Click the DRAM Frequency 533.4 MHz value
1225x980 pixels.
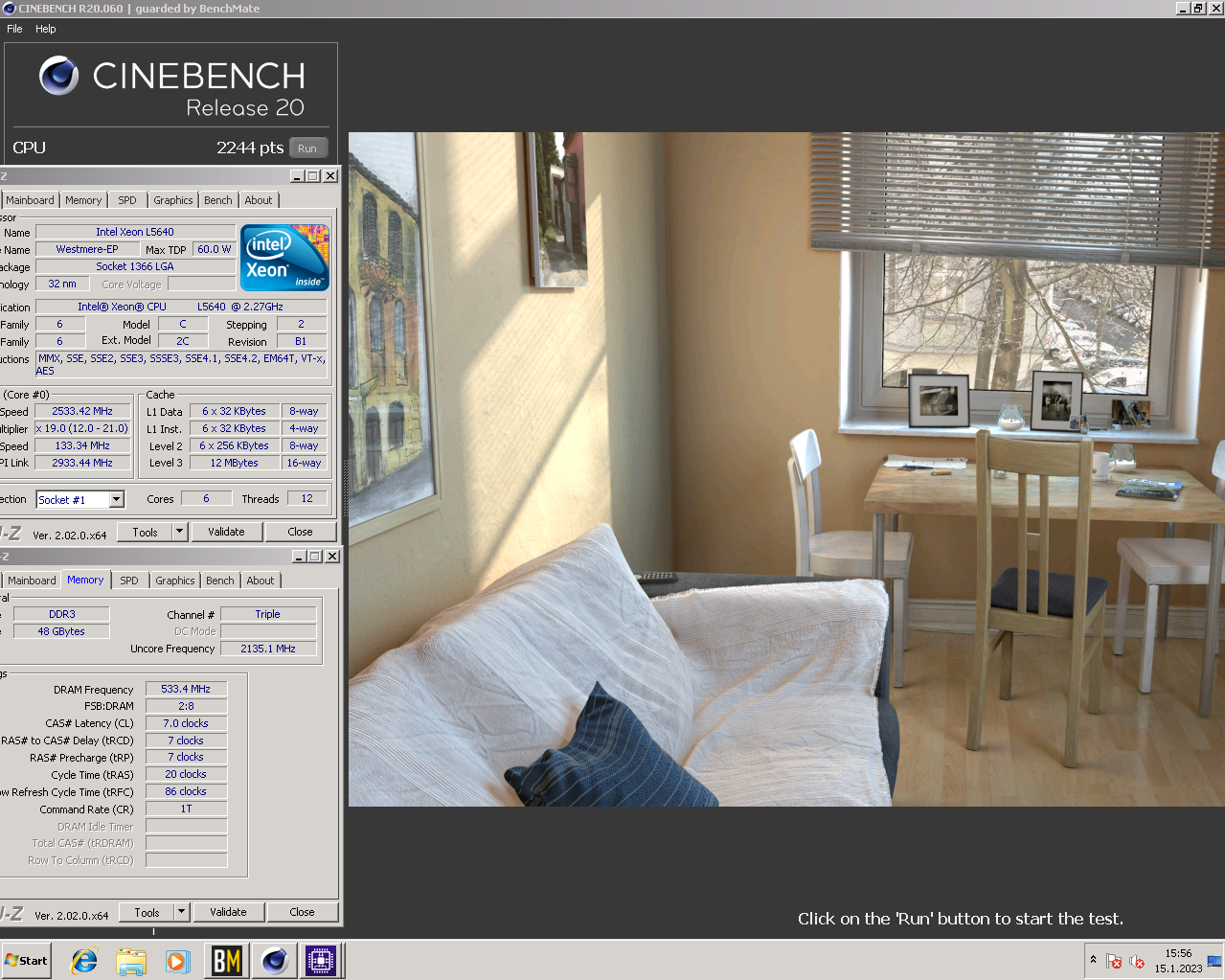186,689
